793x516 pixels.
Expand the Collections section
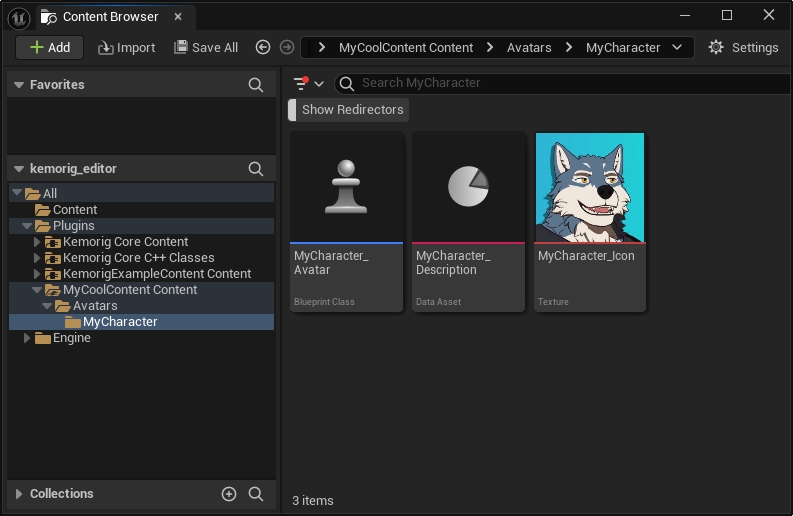18,494
